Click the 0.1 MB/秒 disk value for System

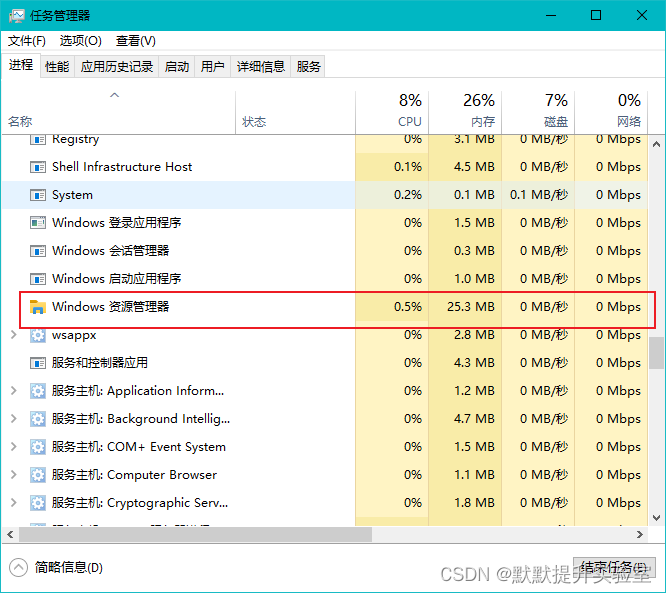pyautogui.click(x=539, y=195)
